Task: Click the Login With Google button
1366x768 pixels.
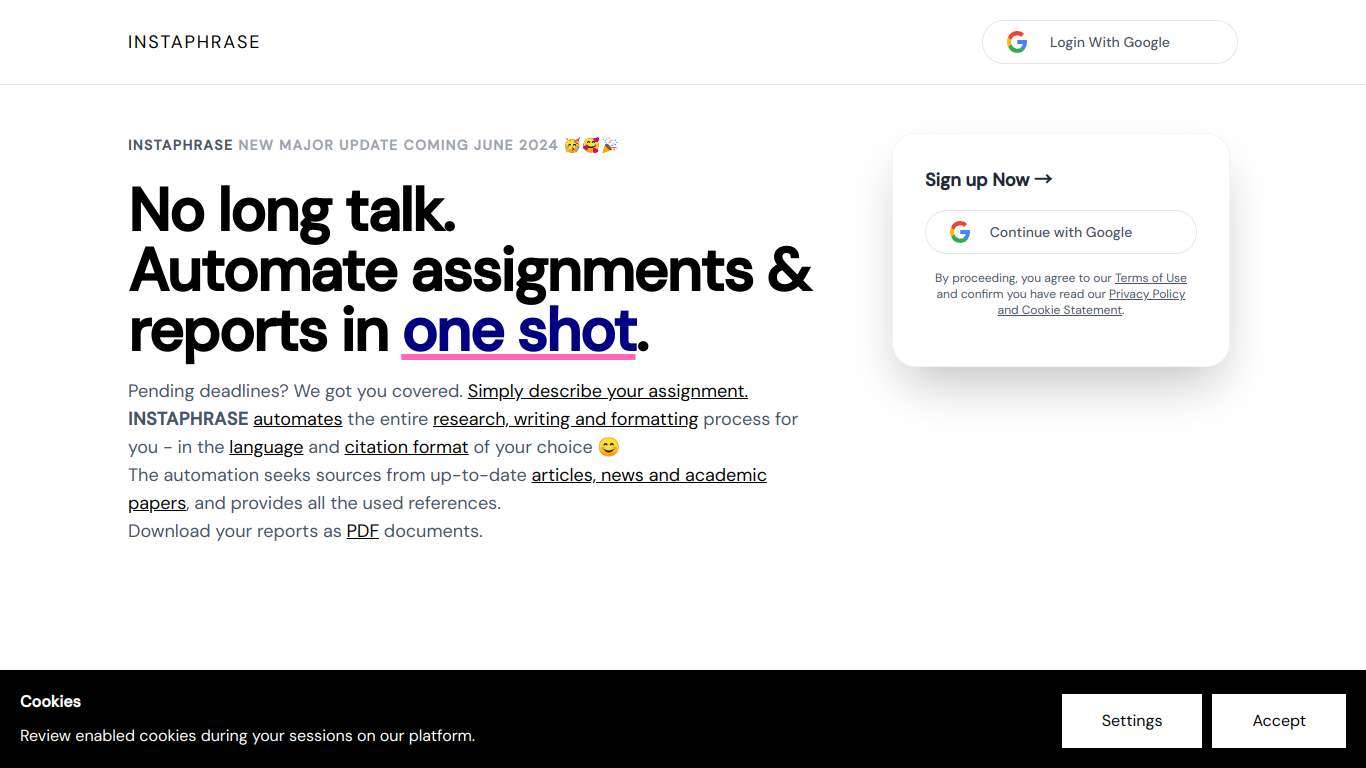Action: pos(1109,42)
